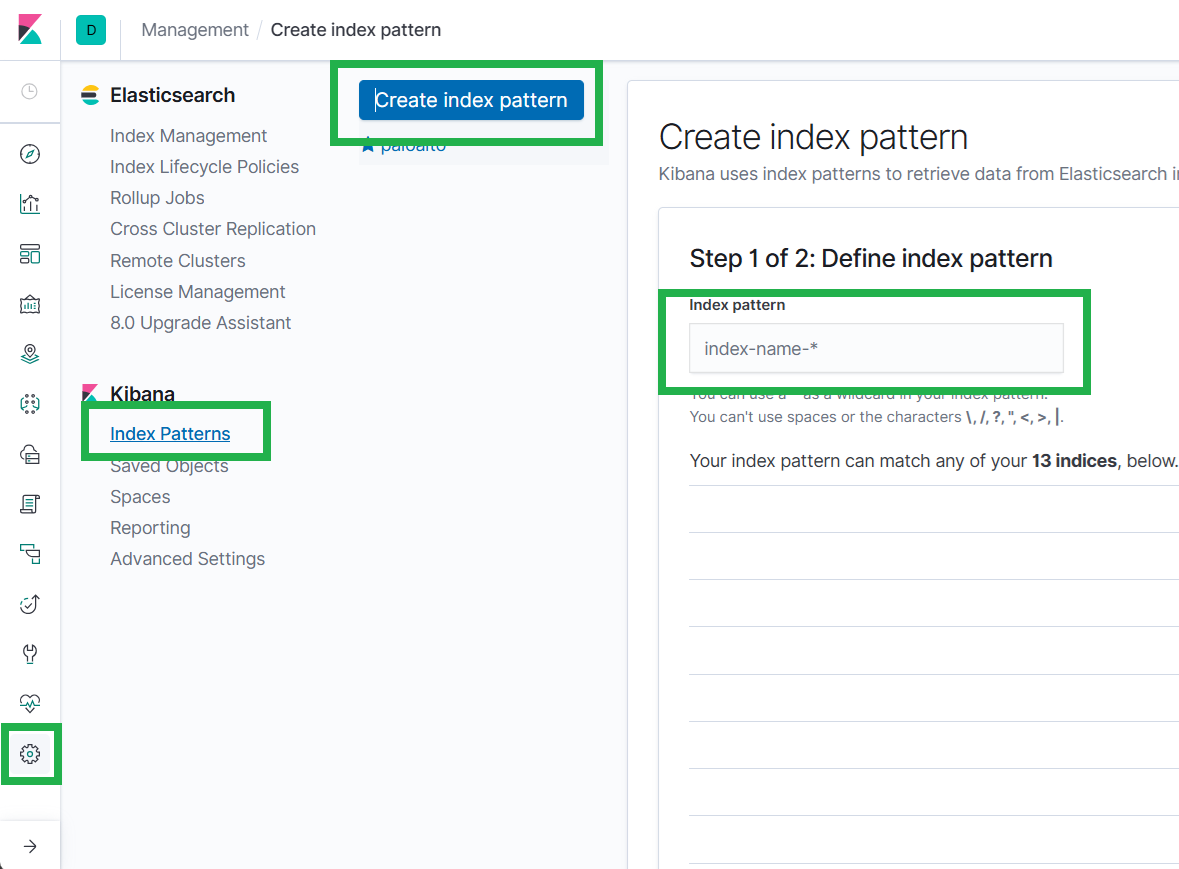Open Index Management
The image size is (1179, 869).
pyautogui.click(x=188, y=136)
